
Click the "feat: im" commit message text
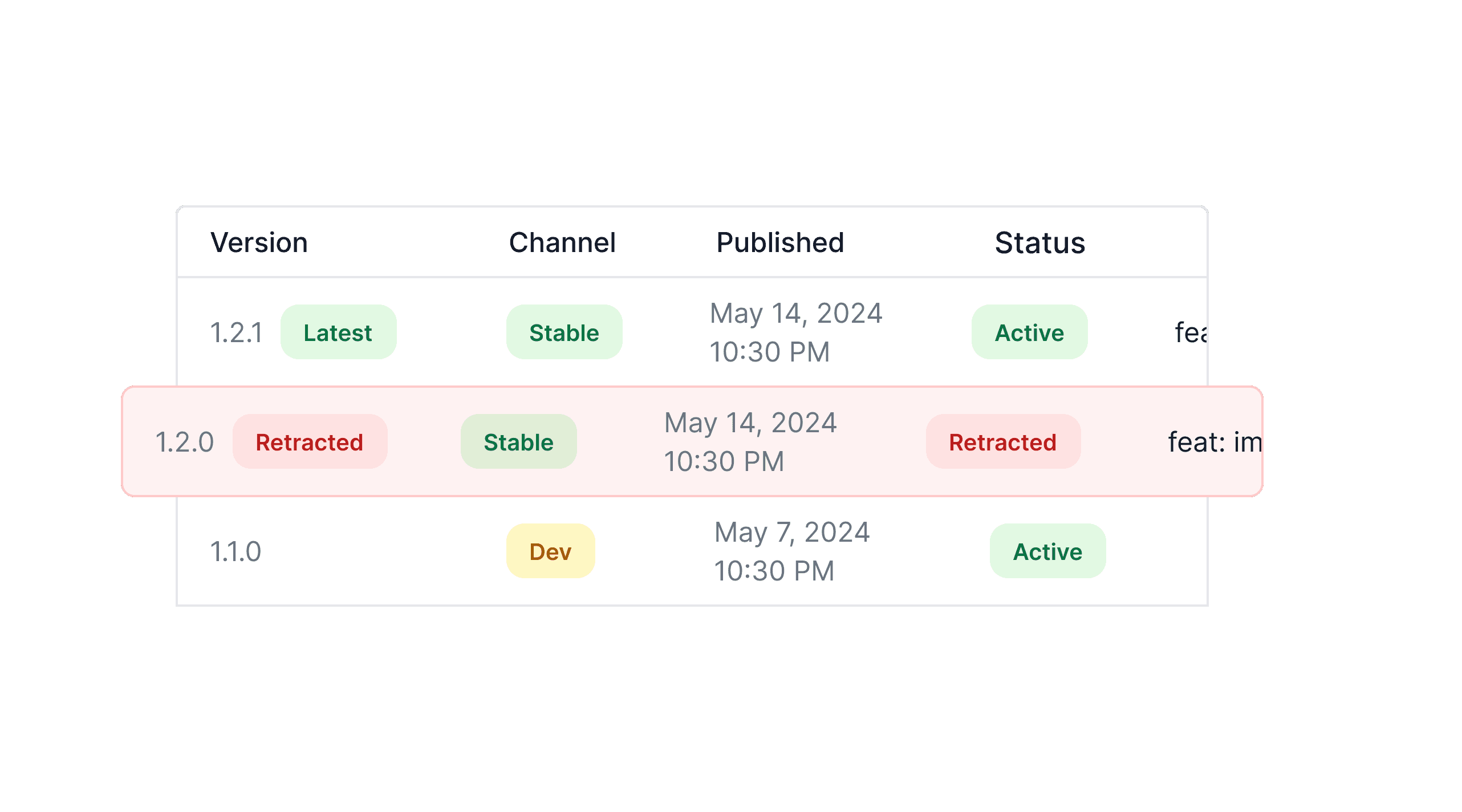tap(1215, 442)
